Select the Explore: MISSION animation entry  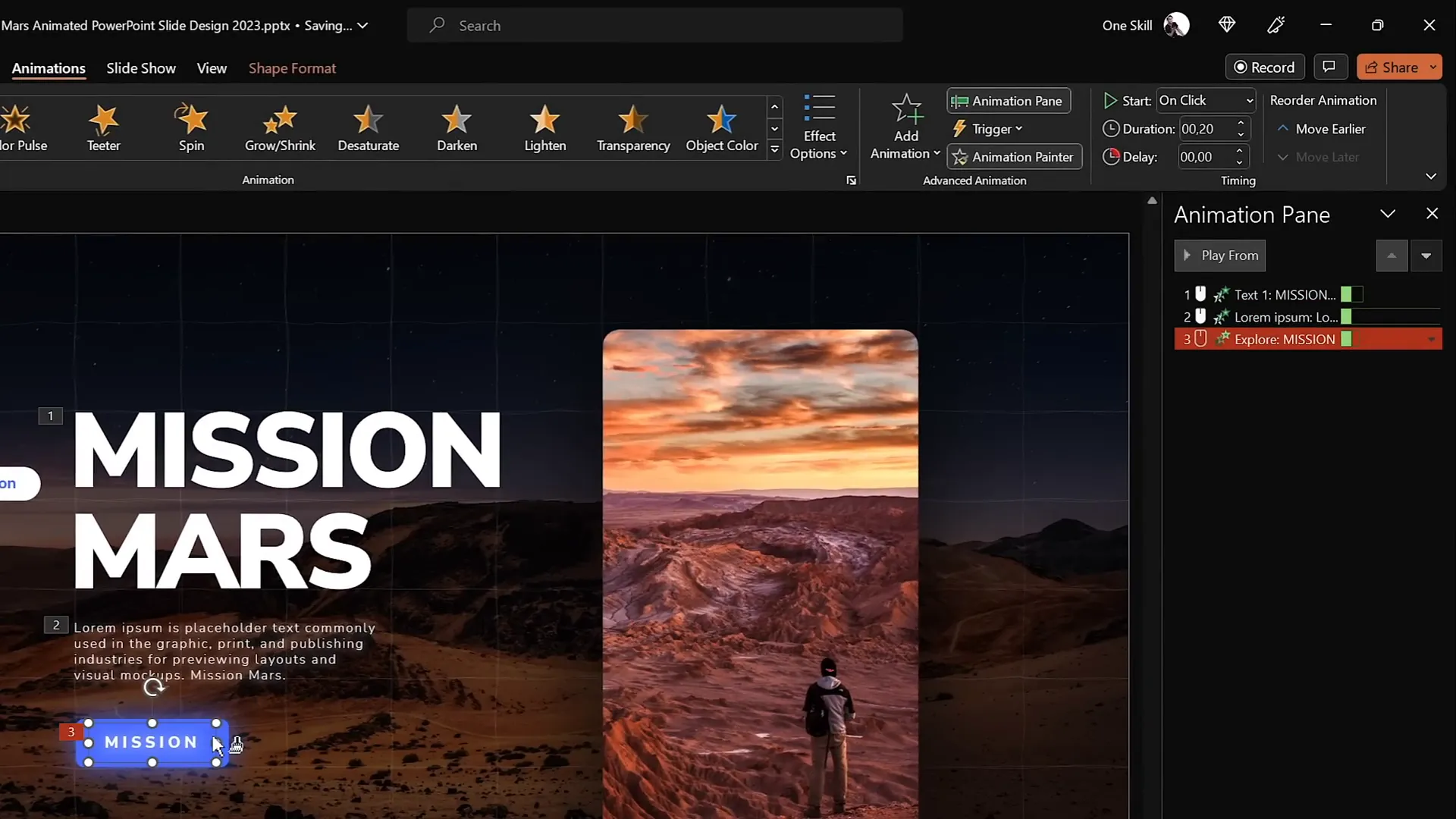(x=1307, y=339)
